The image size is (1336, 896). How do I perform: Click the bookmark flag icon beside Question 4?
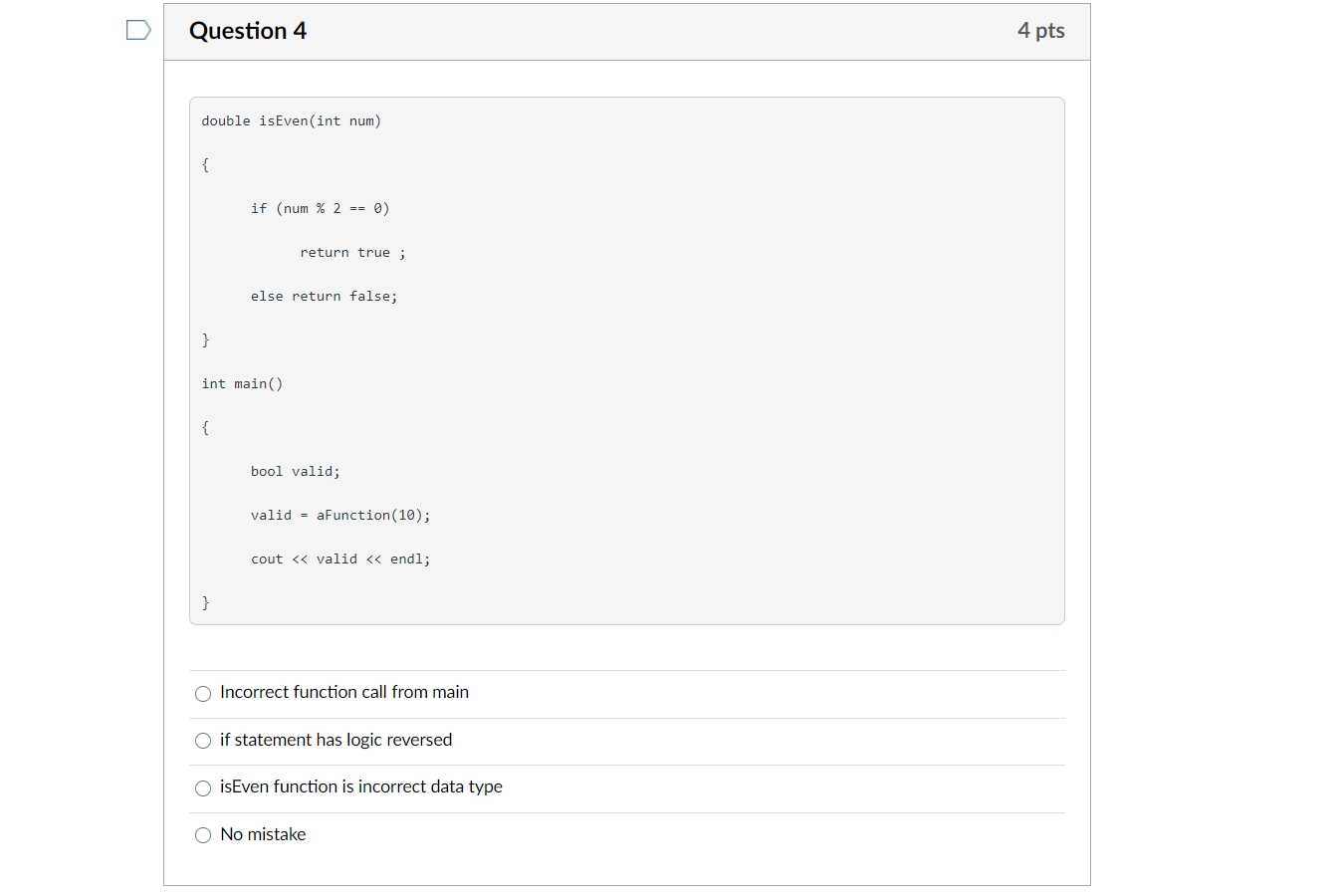[136, 30]
